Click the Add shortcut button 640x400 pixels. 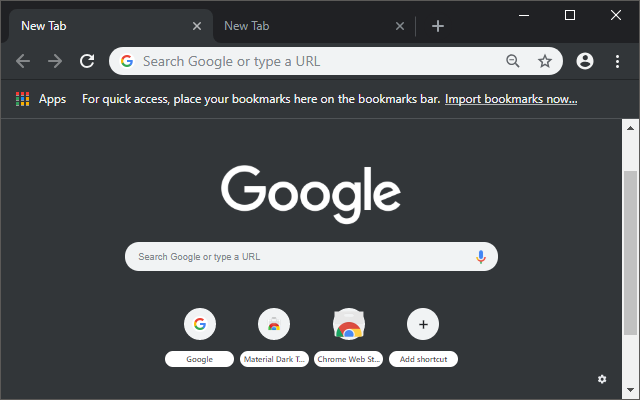pos(423,324)
